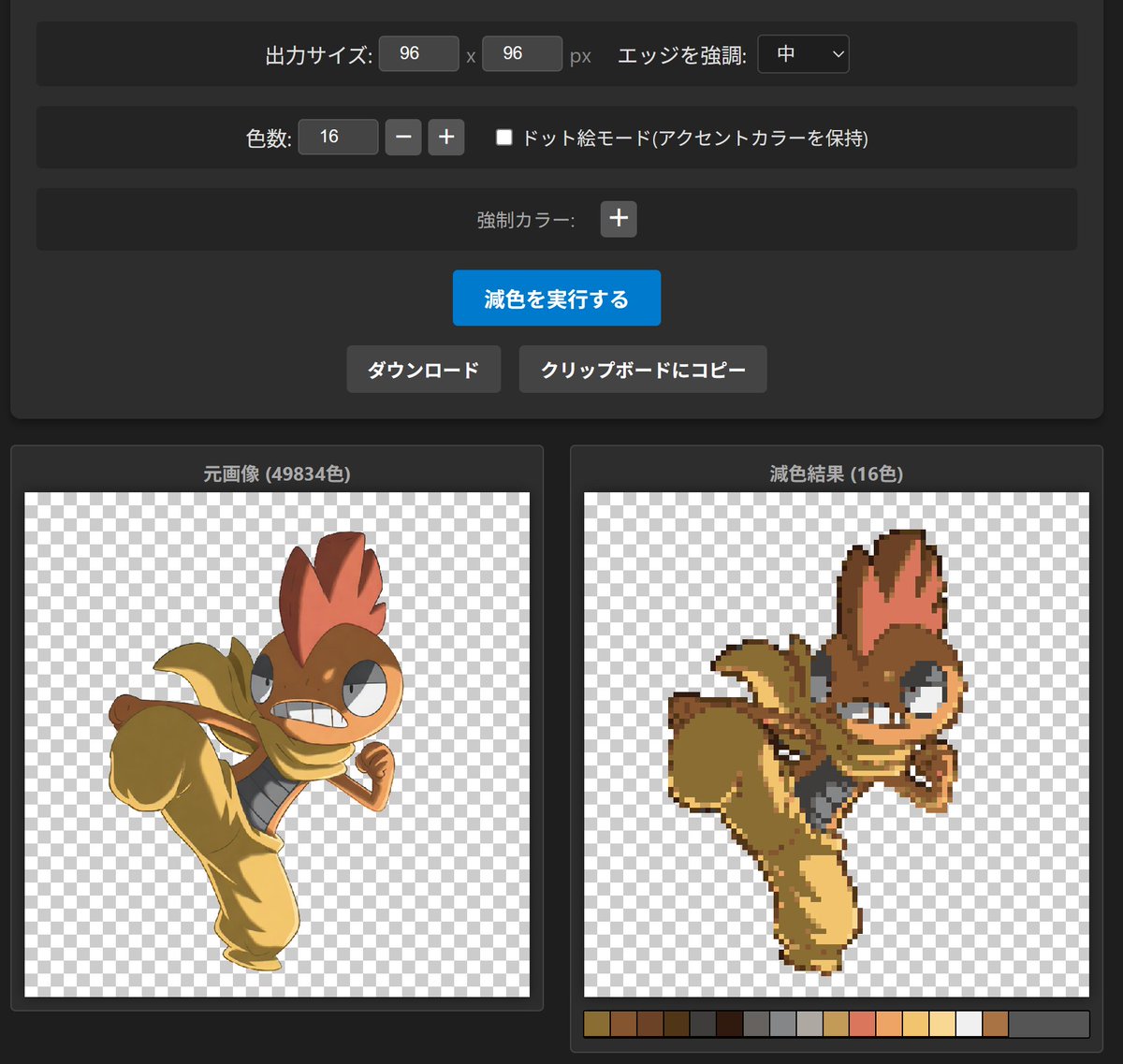Select the near-white palette swatch
Screen dimensions: 1123x1064
(x=970, y=1024)
